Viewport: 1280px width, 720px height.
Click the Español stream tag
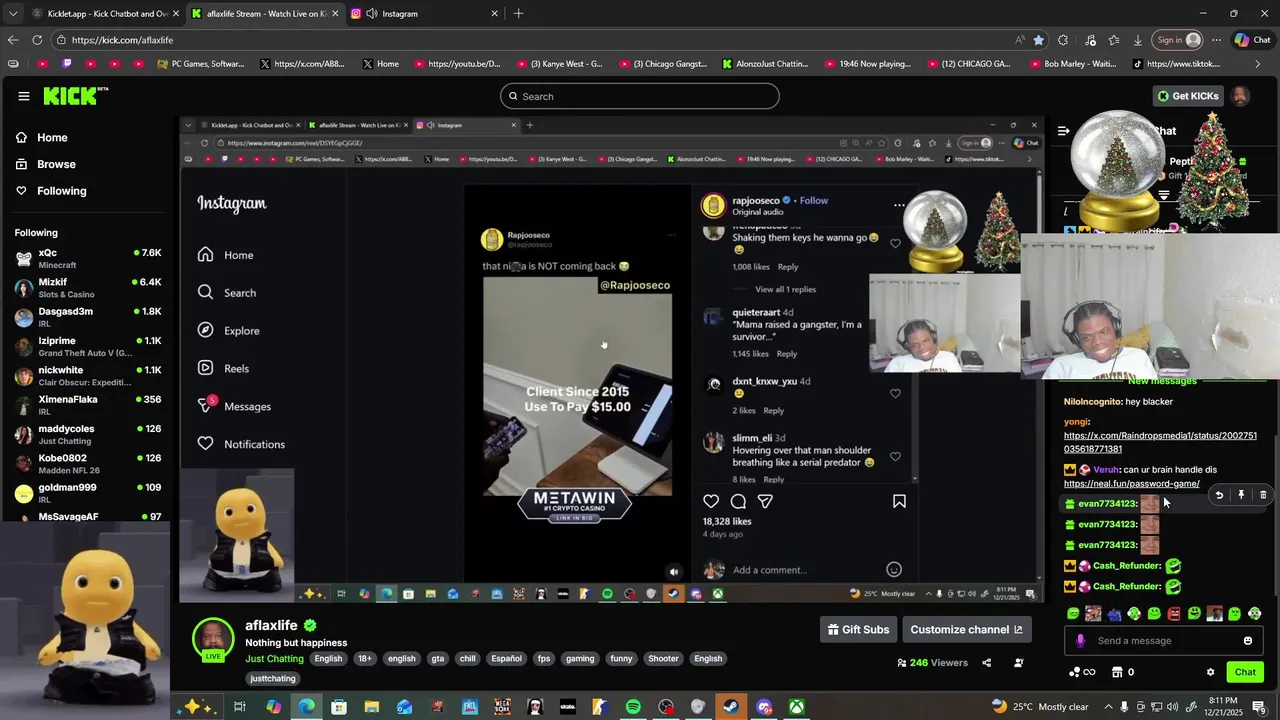(x=506, y=659)
